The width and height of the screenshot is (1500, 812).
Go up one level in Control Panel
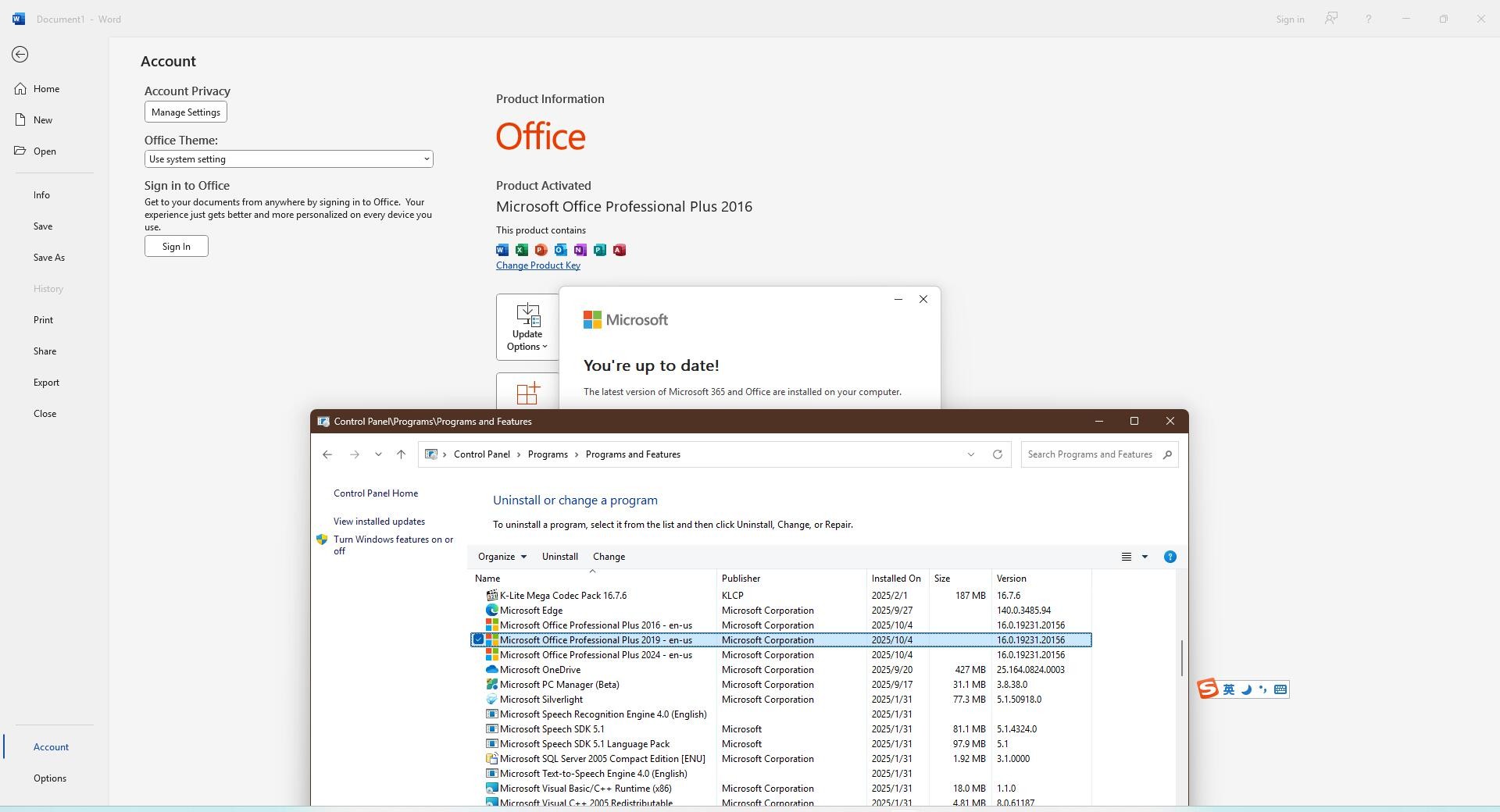tap(401, 454)
